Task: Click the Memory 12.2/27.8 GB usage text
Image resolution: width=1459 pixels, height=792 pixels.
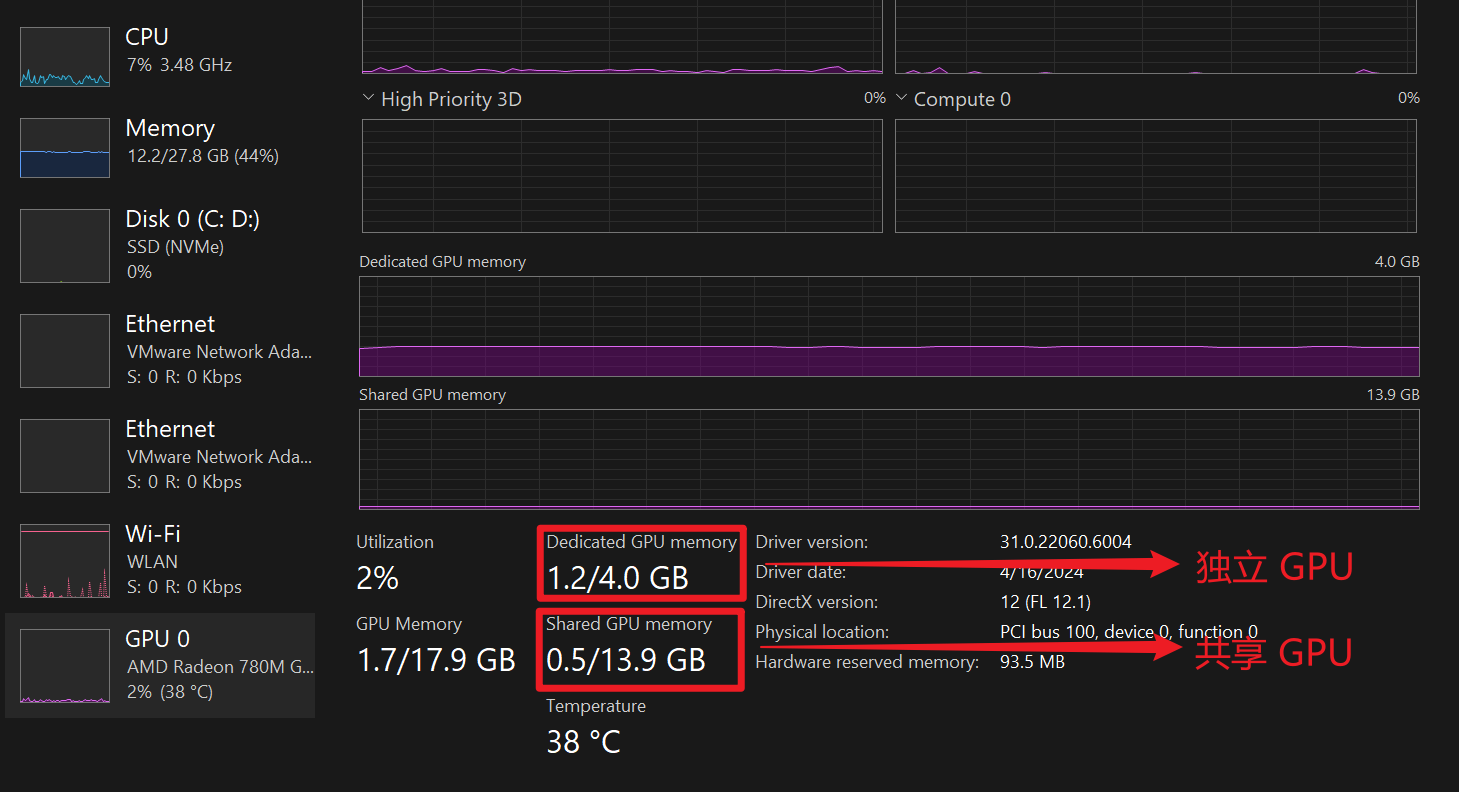Action: point(202,156)
